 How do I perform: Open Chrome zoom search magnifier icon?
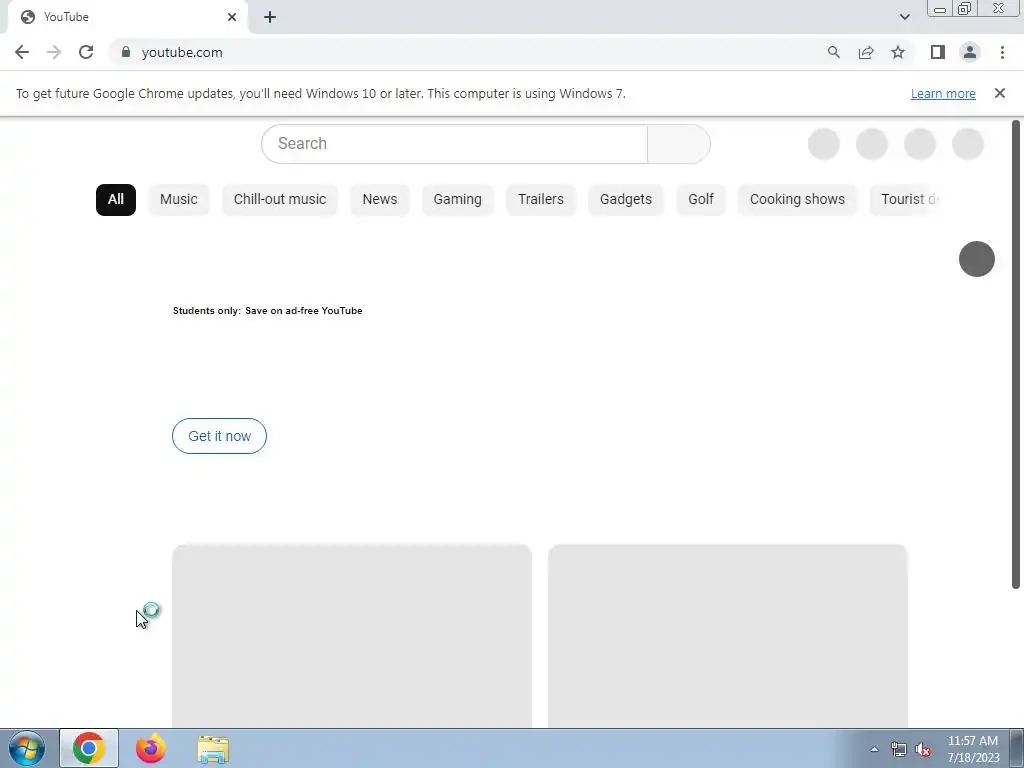833,52
